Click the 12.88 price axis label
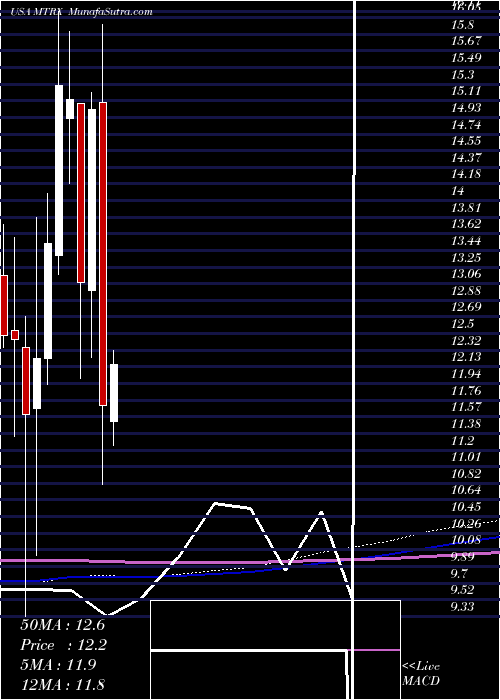 pos(466,291)
